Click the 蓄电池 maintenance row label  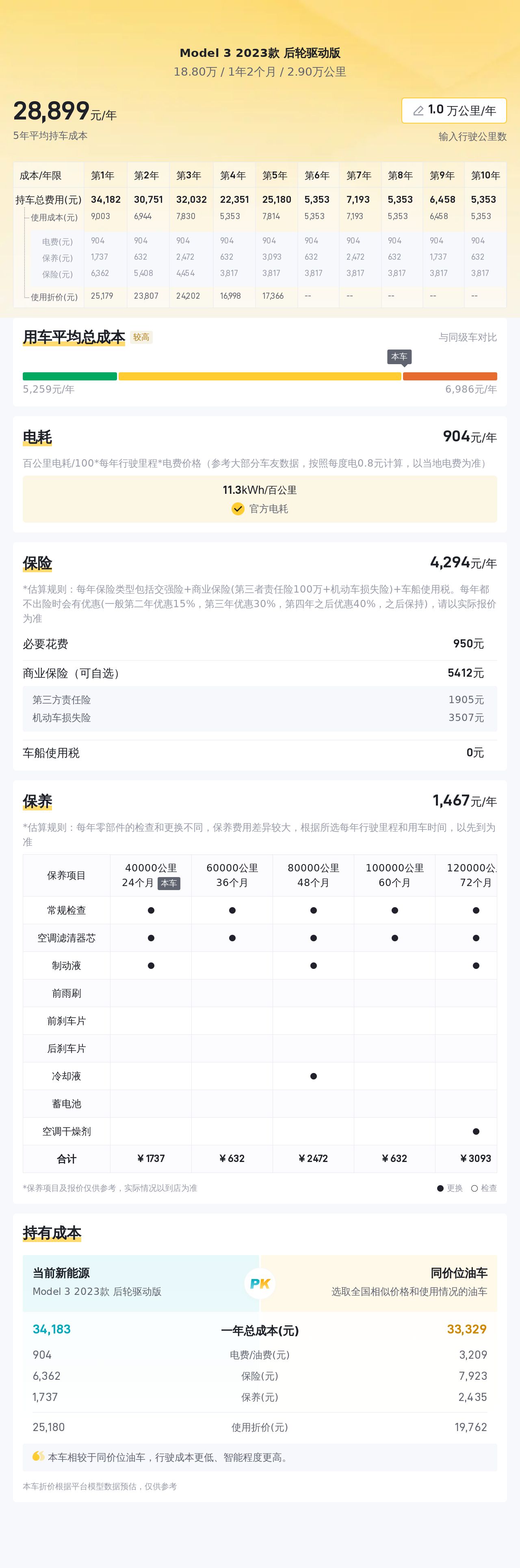point(66,1103)
